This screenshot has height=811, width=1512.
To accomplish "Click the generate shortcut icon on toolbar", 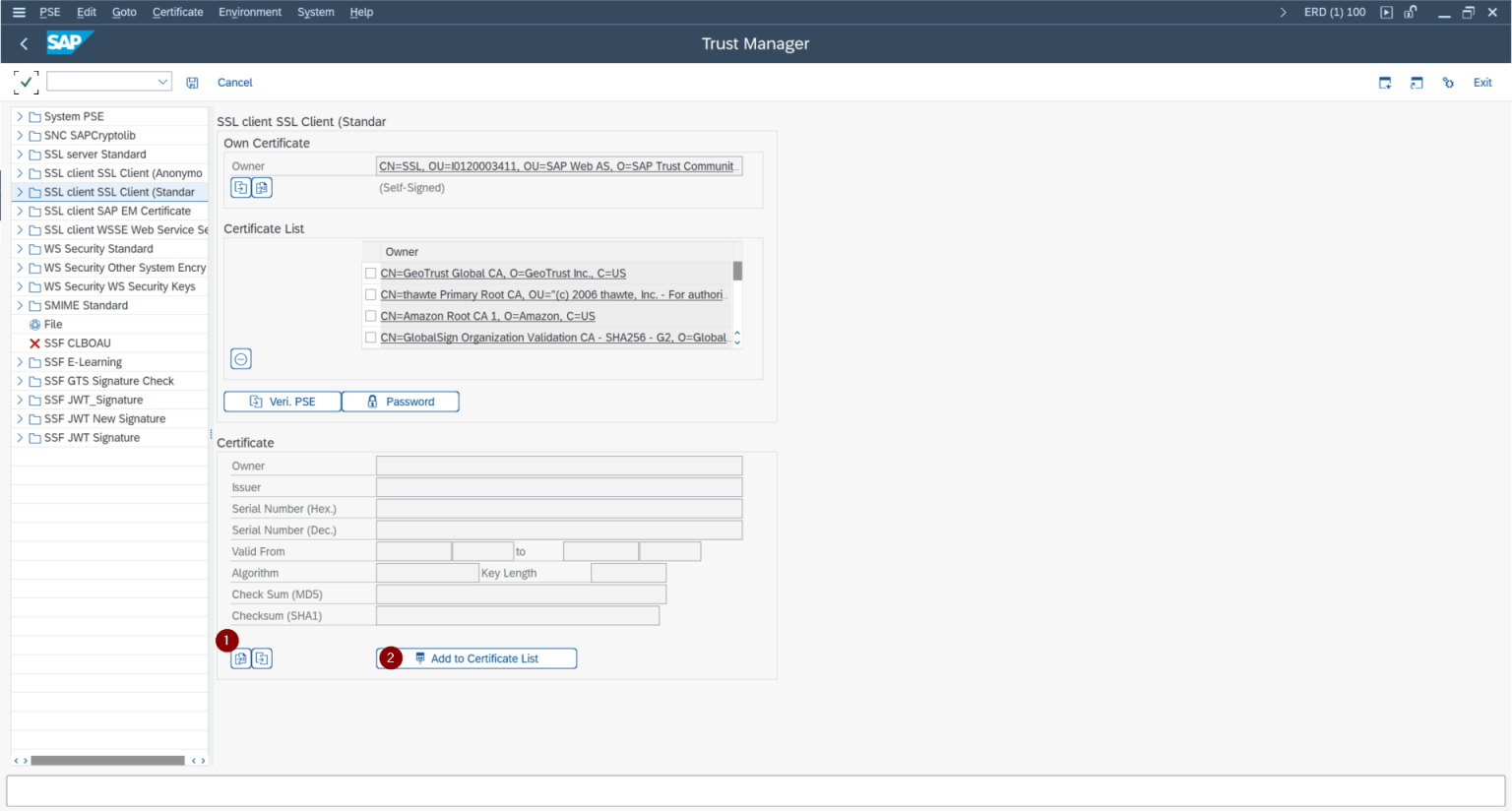I will pyautogui.click(x=1417, y=83).
